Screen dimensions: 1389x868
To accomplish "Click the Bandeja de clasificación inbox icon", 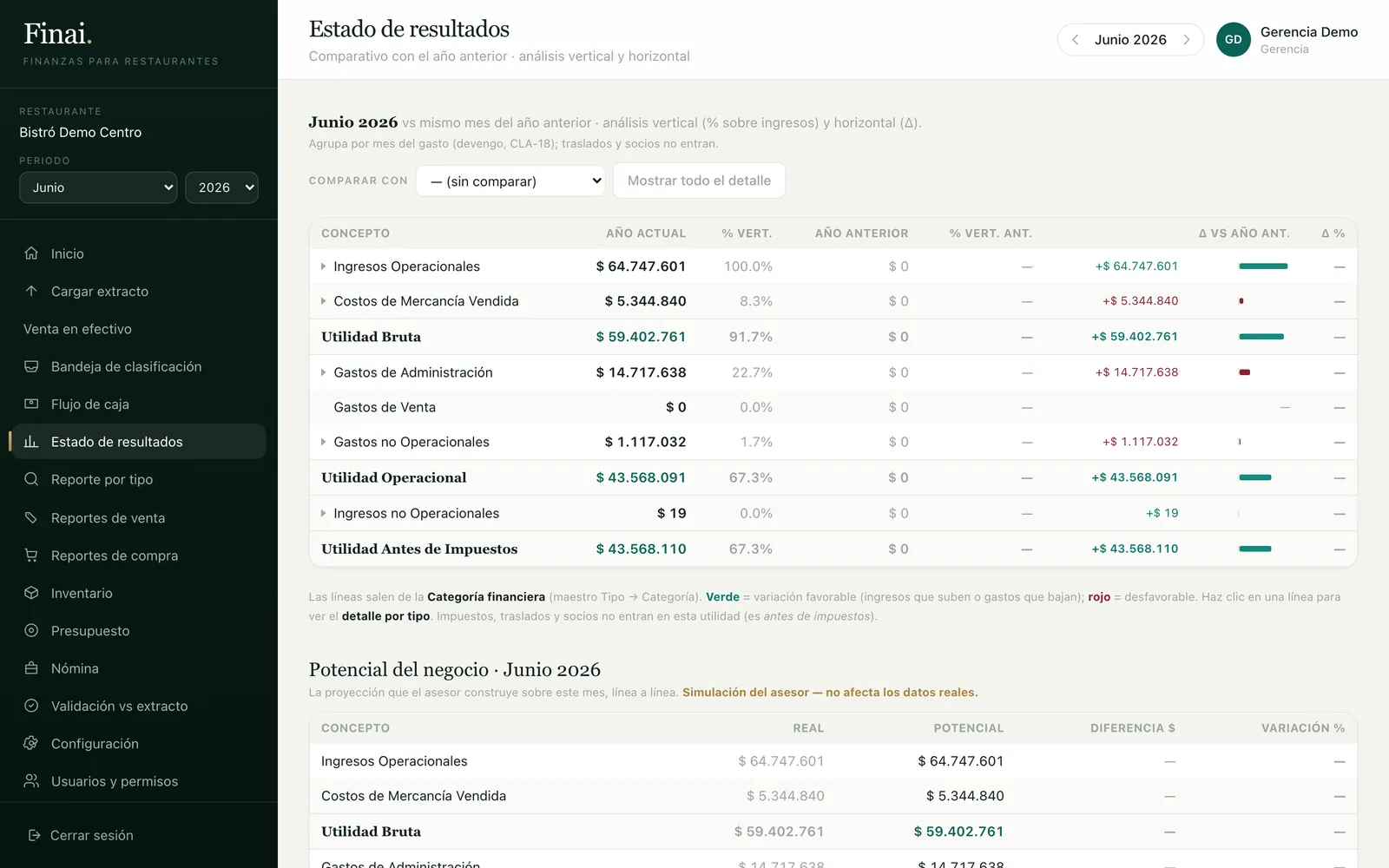I will (31, 366).
